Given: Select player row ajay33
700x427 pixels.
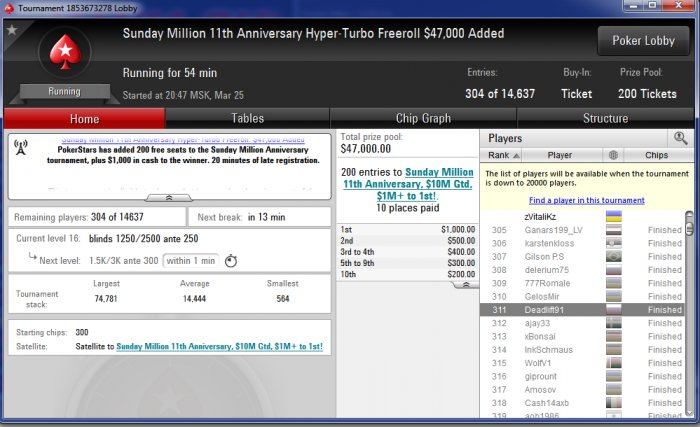Looking at the screenshot, I should tap(582, 323).
